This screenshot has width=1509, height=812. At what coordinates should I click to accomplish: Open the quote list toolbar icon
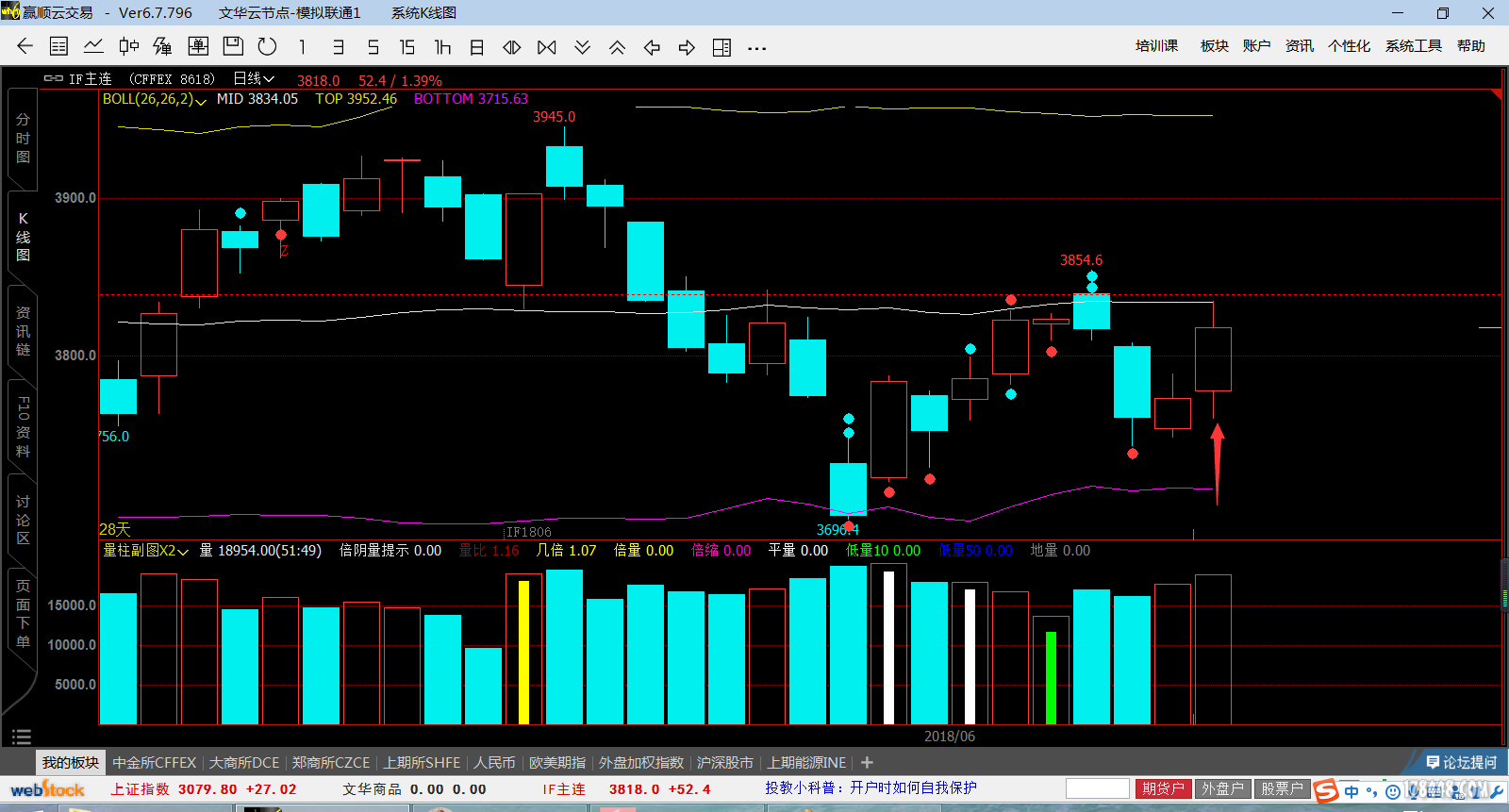coord(58,46)
